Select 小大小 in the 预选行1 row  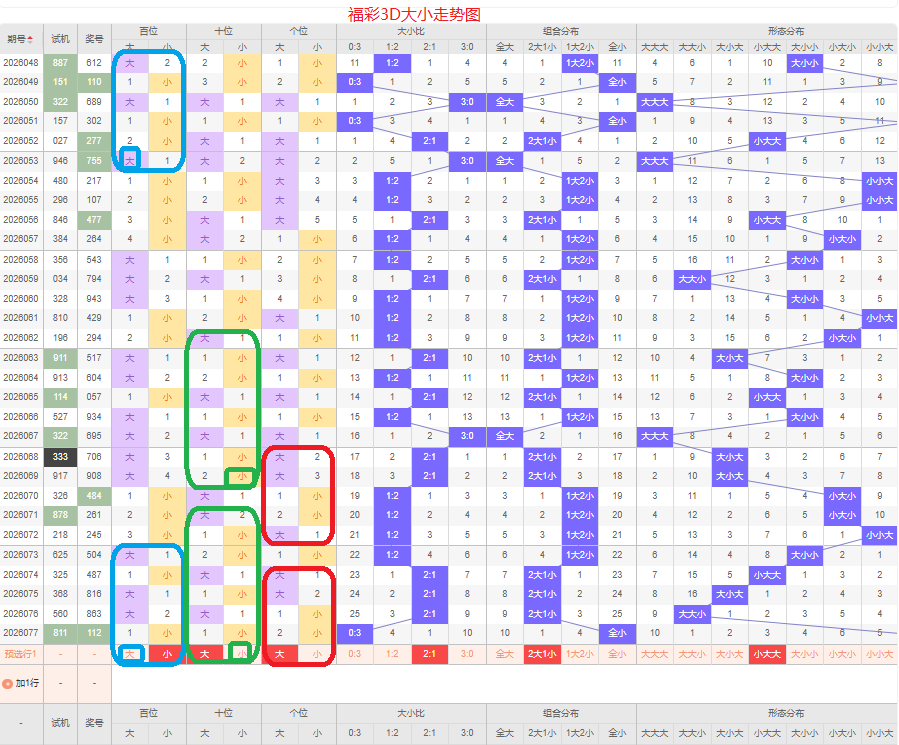click(x=842, y=654)
